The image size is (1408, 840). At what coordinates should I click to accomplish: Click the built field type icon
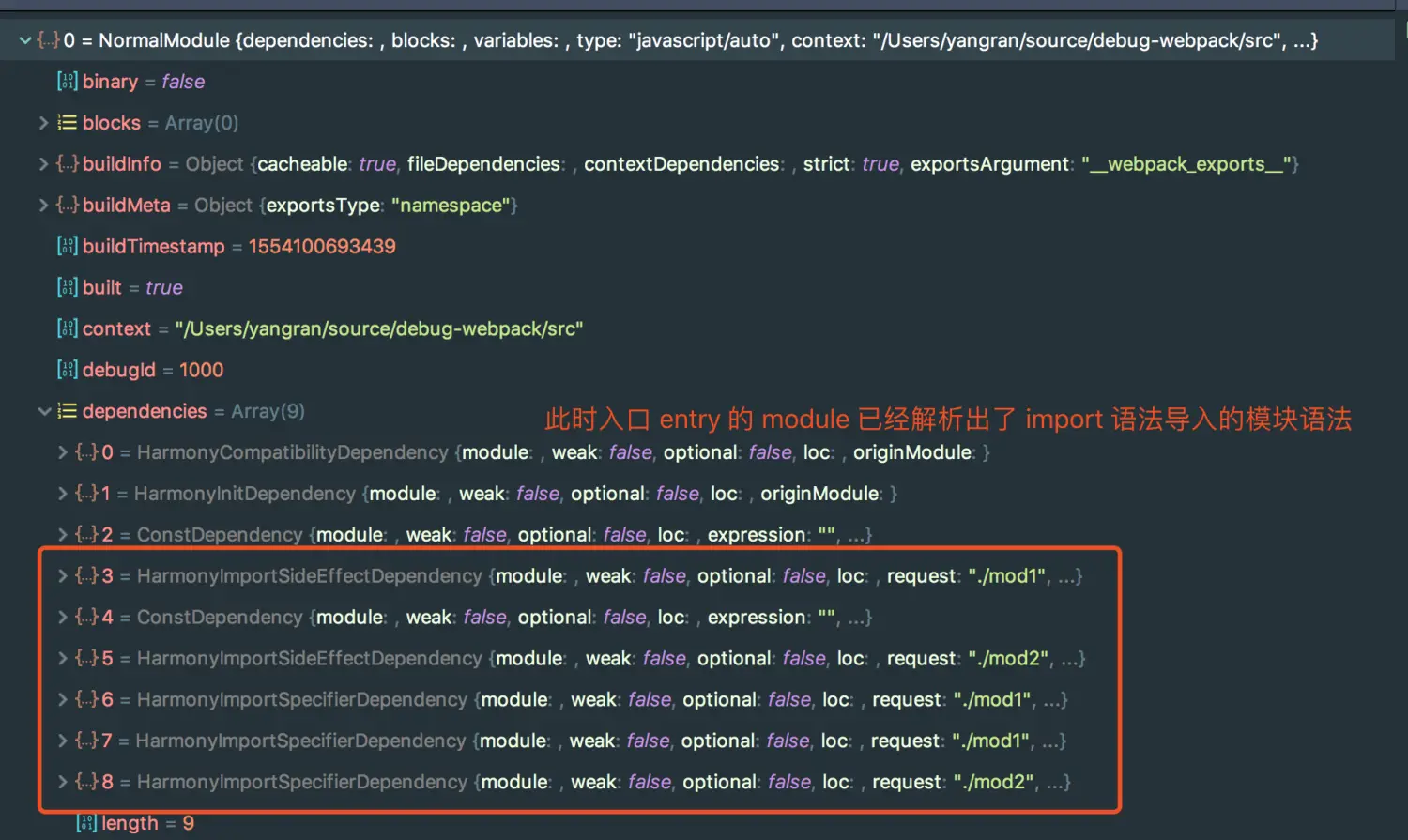point(68,288)
